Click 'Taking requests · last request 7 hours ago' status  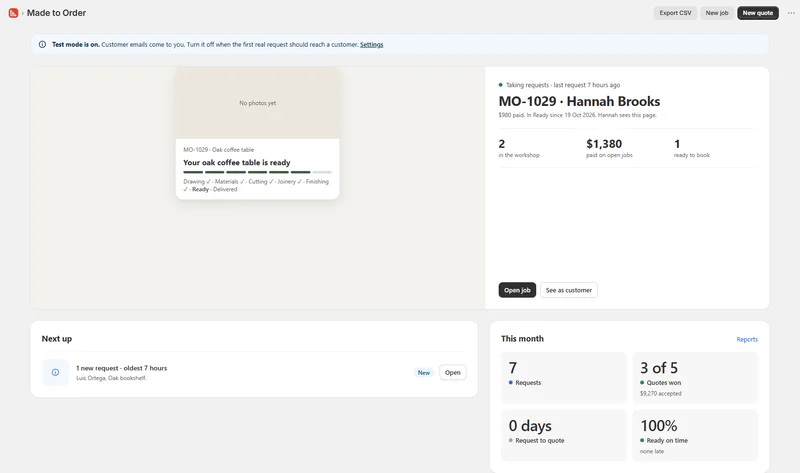[563, 85]
